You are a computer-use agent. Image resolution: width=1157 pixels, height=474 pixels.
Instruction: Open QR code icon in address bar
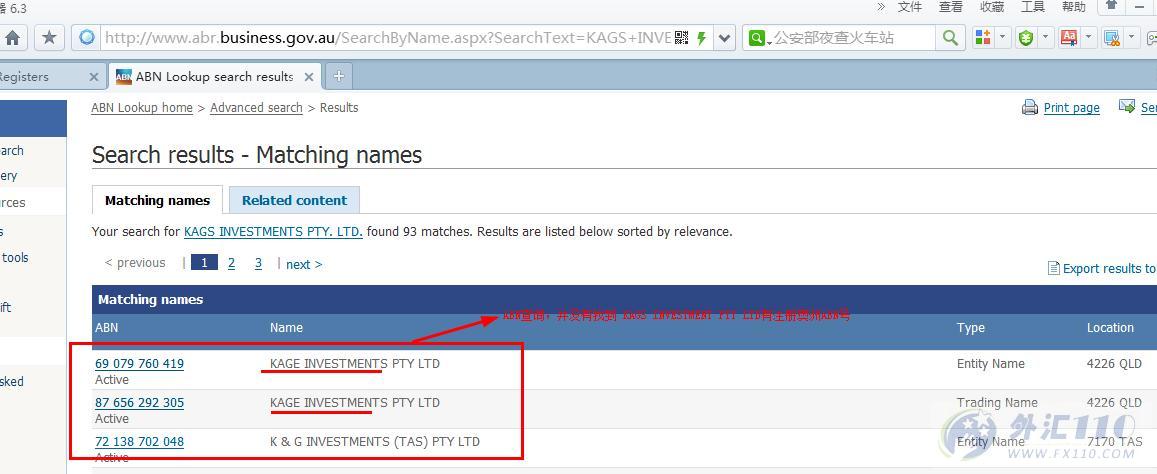click(x=682, y=37)
